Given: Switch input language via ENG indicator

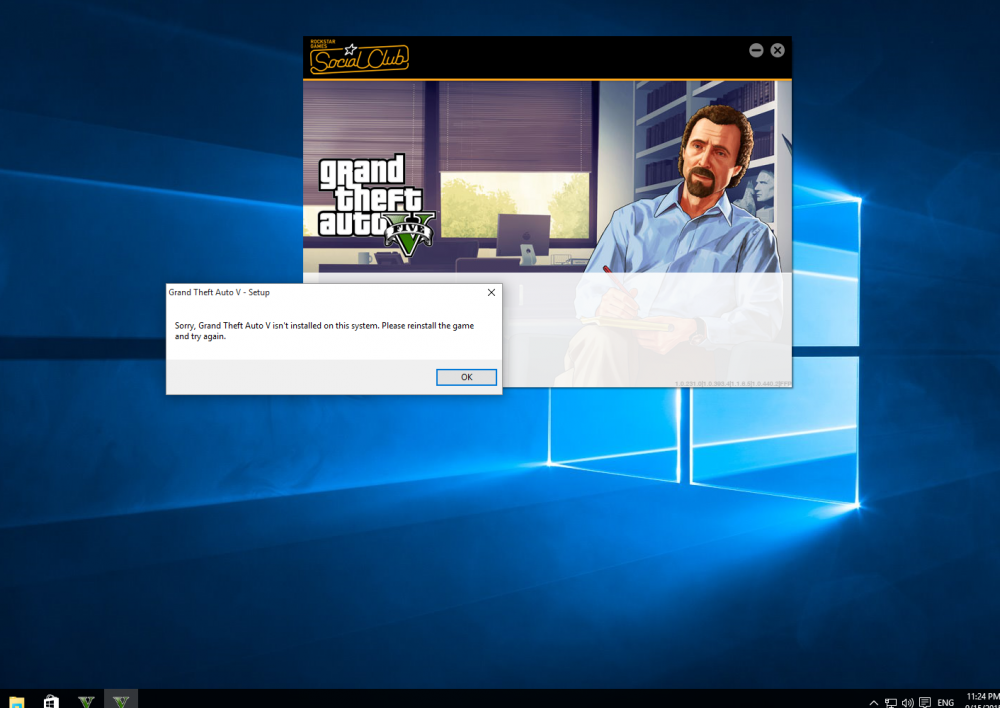Looking at the screenshot, I should (945, 703).
